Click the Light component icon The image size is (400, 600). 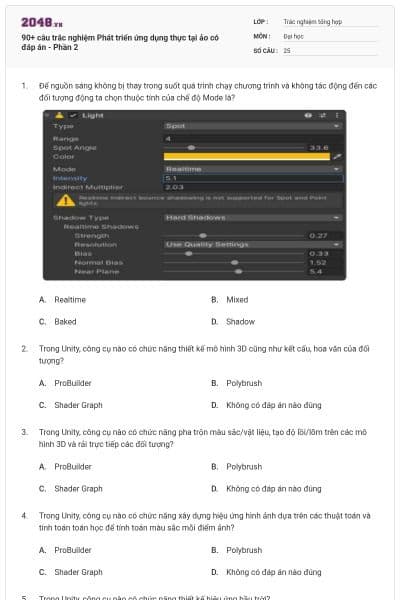tap(59, 115)
